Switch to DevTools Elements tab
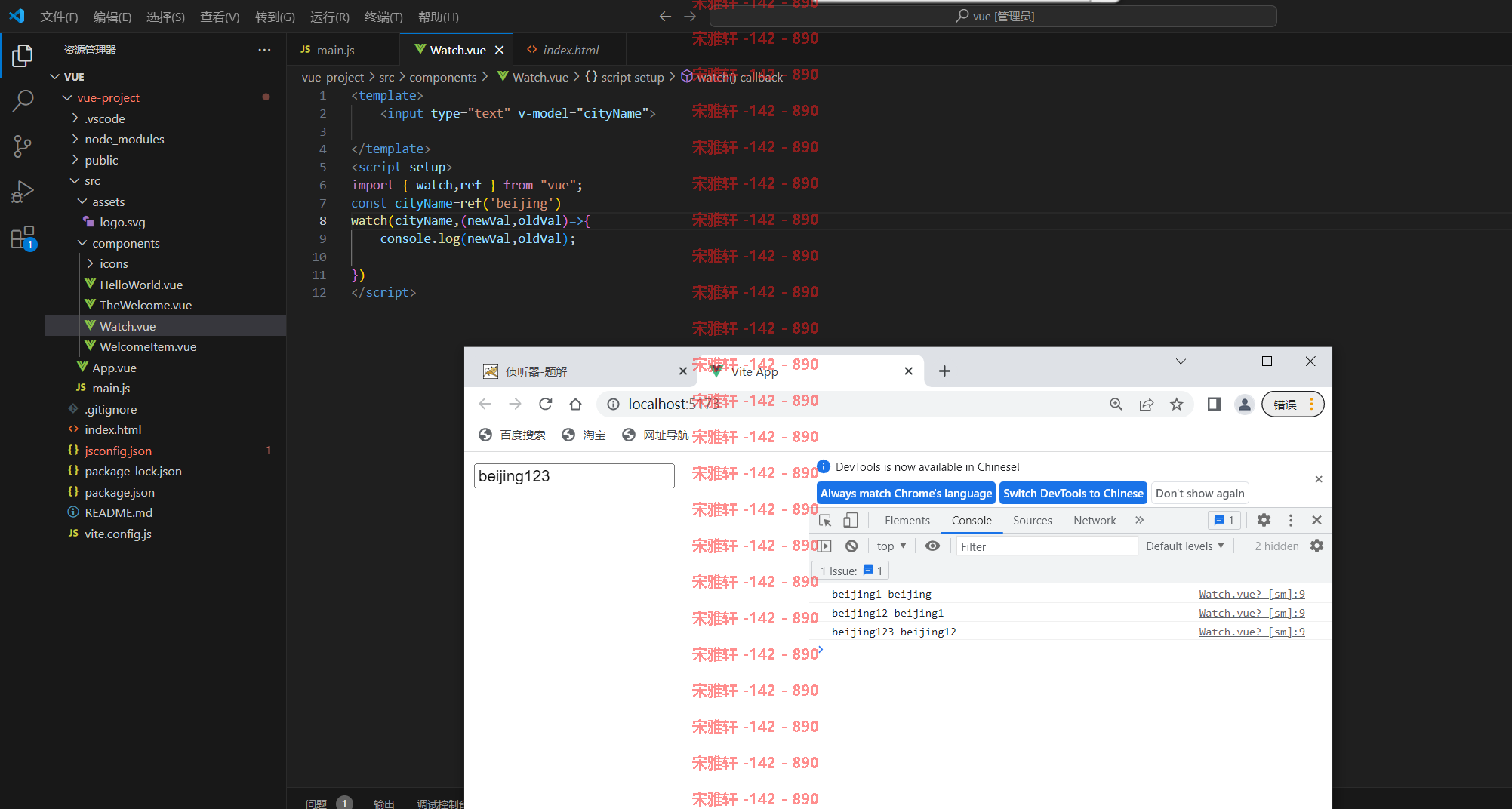The height and width of the screenshot is (809, 1512). [x=907, y=520]
